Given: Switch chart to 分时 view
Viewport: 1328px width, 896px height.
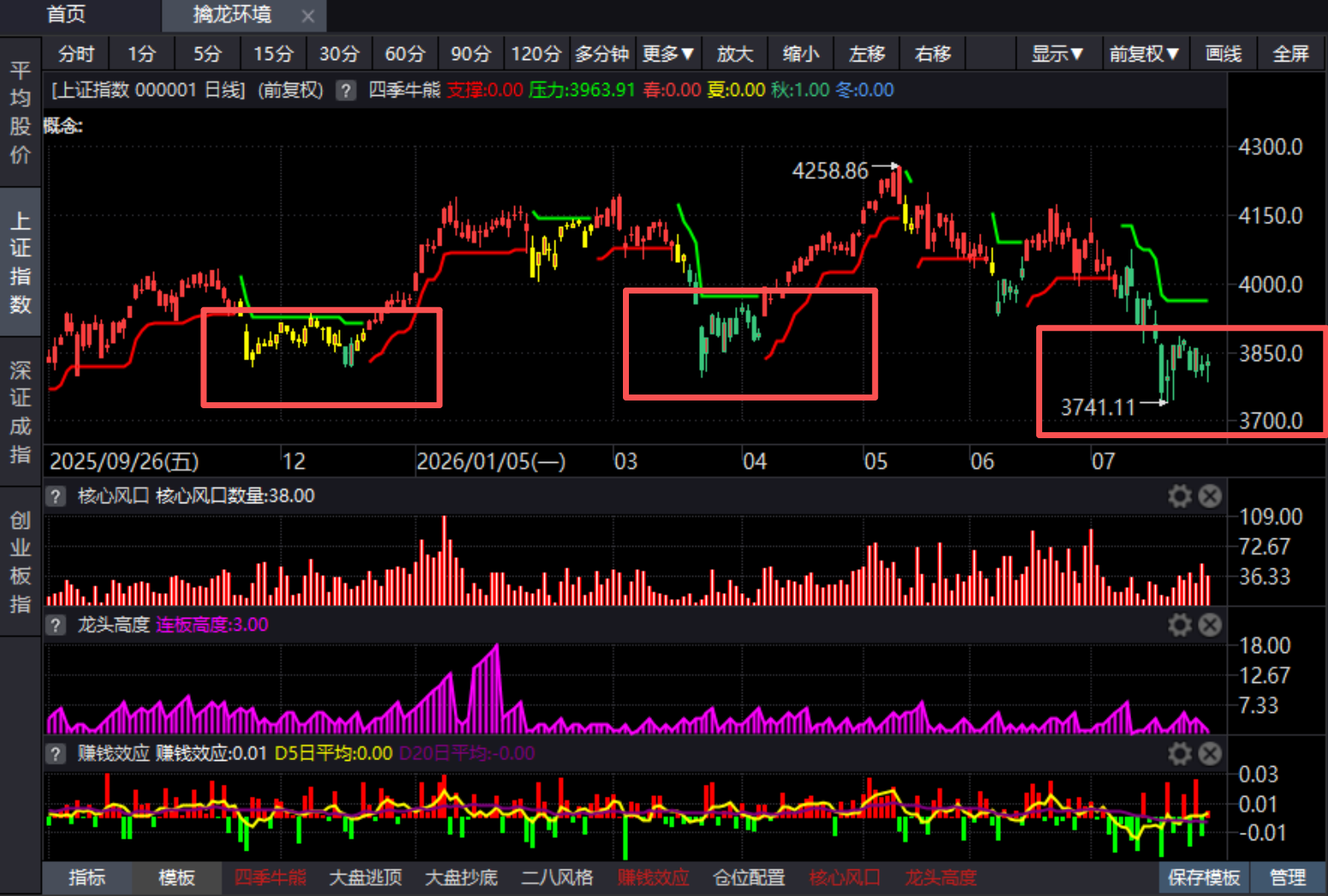Looking at the screenshot, I should point(76,54).
